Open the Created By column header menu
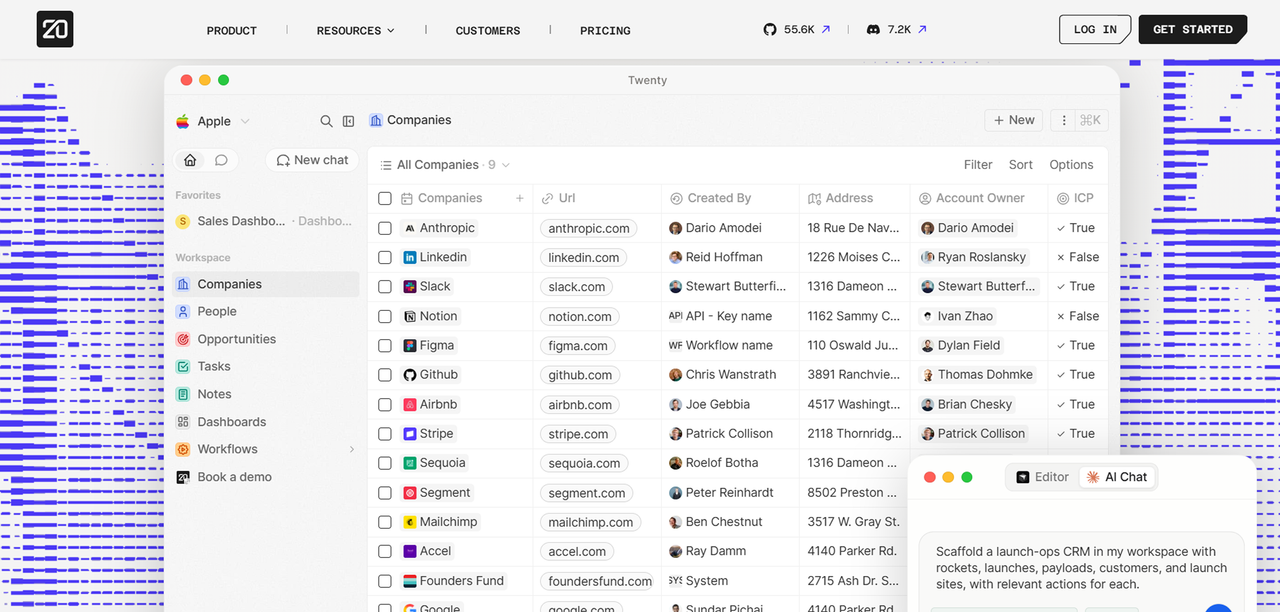This screenshot has width=1280, height=612. pos(731,198)
